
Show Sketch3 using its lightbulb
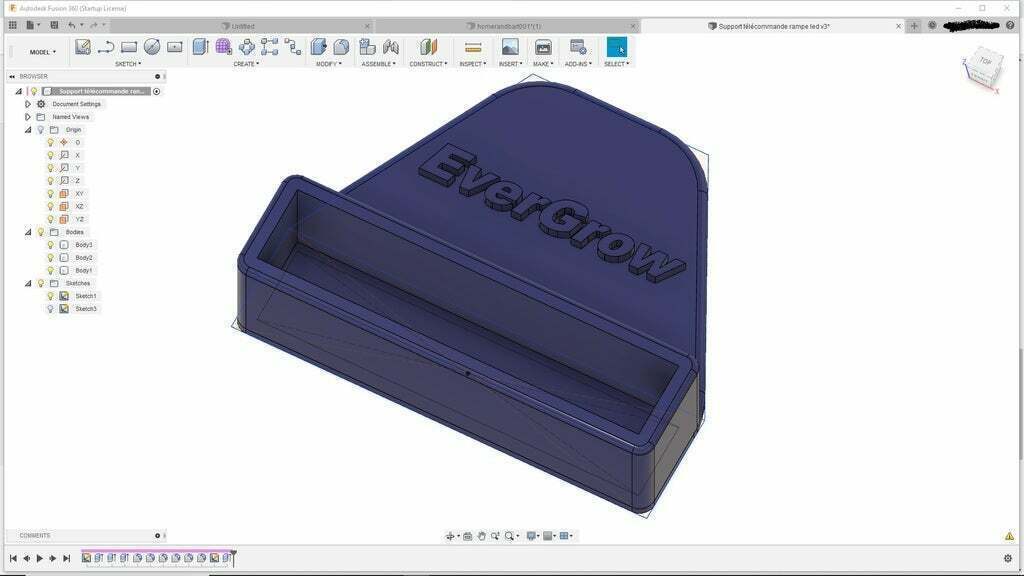50,309
